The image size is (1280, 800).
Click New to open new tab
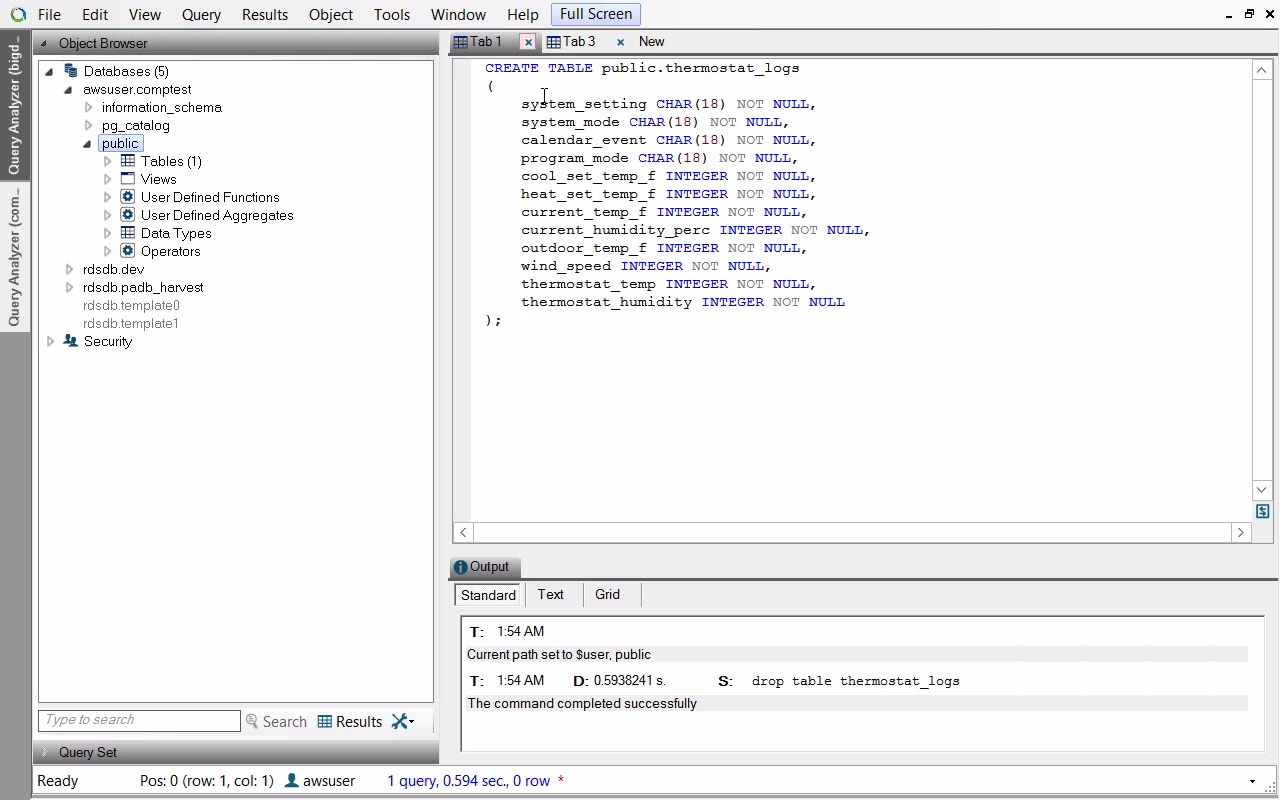pos(651,42)
